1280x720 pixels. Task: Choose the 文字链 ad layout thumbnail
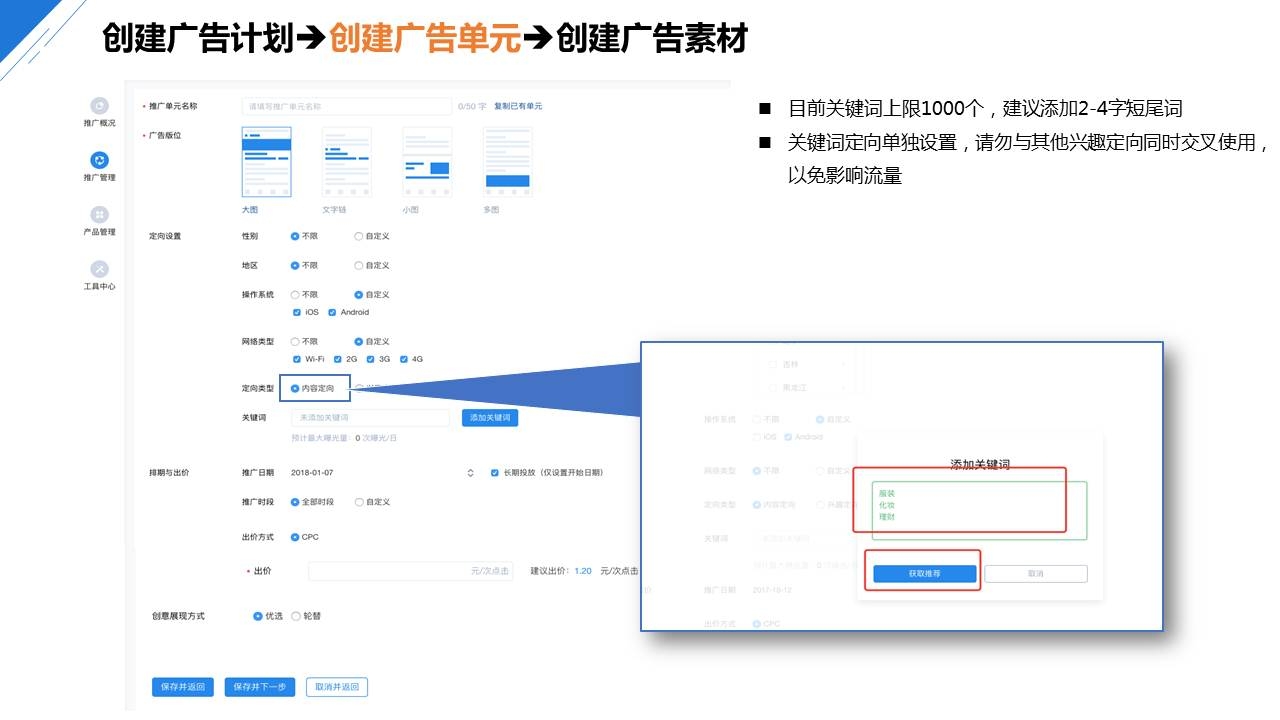coord(347,162)
